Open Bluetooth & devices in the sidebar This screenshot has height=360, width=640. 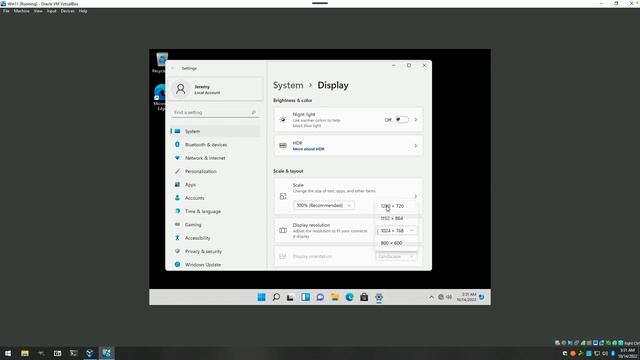215,144
